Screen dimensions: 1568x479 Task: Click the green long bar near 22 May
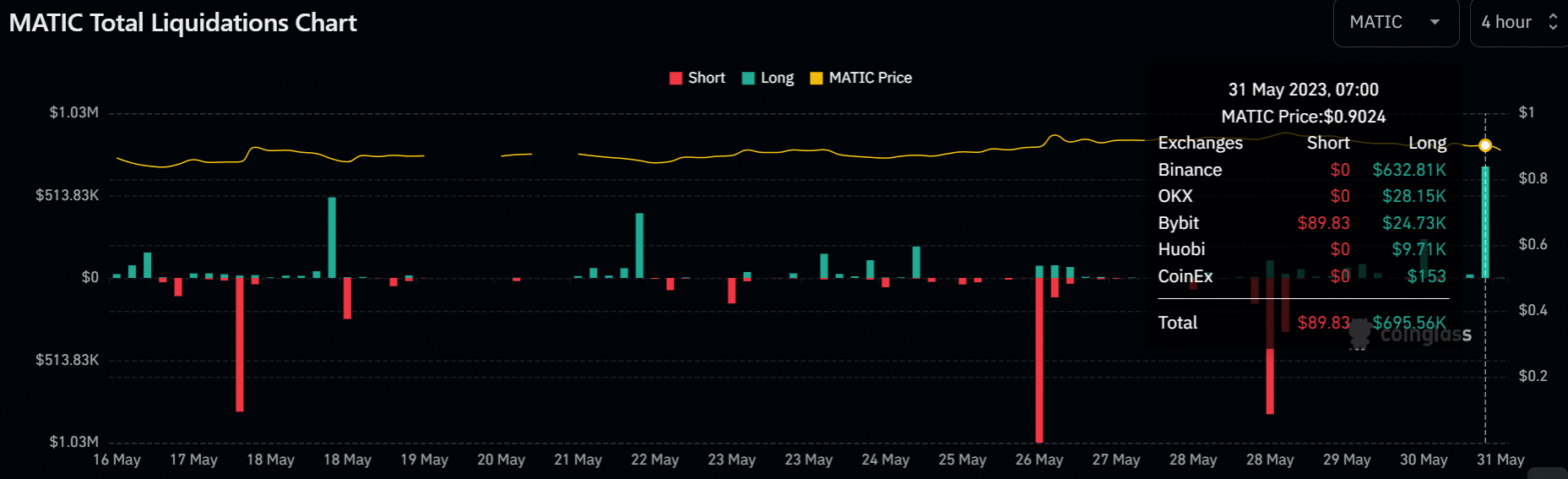coord(639,245)
